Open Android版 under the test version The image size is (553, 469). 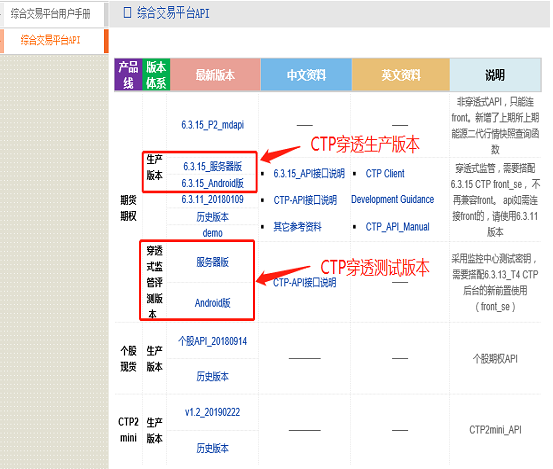[x=213, y=303]
